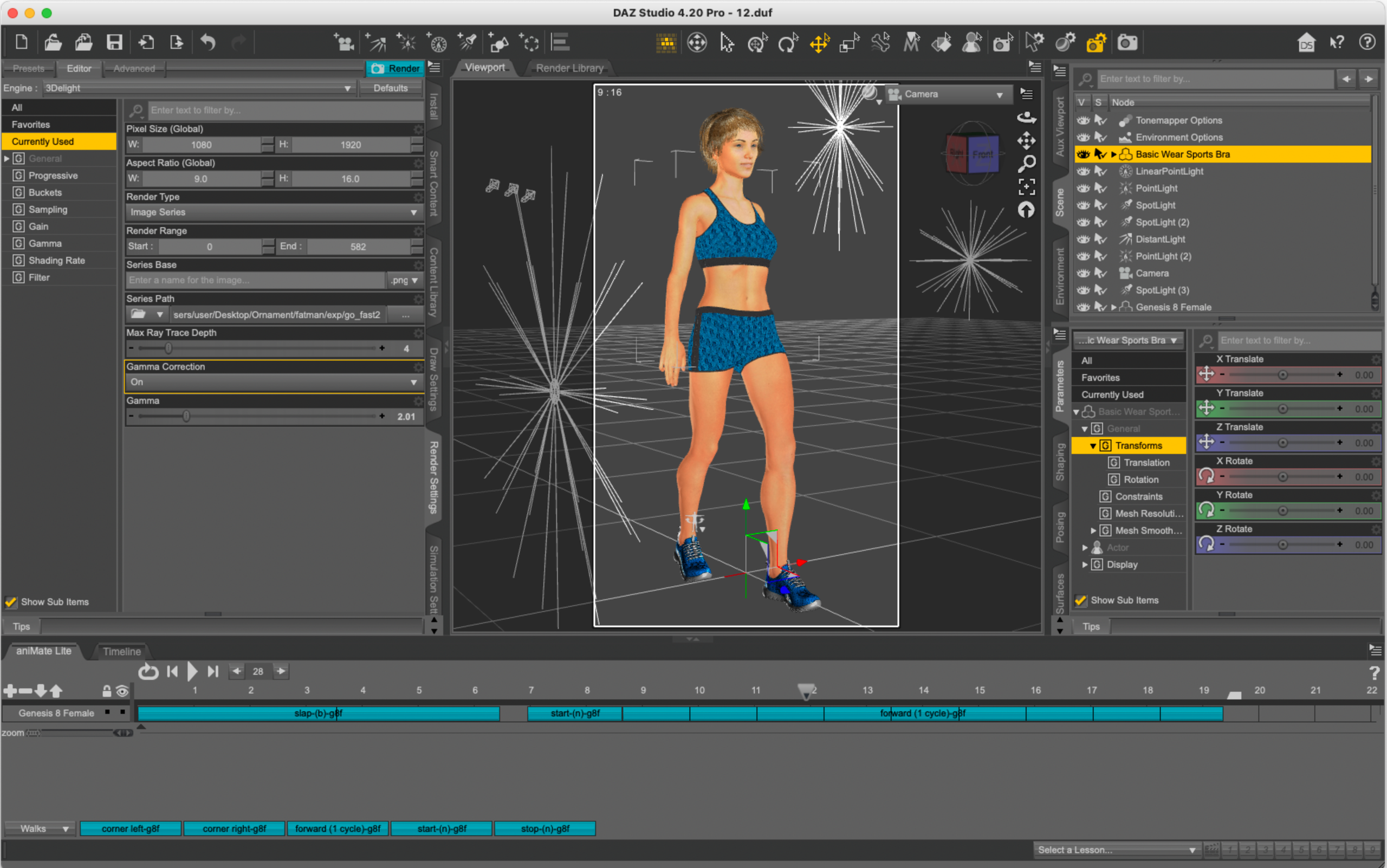Click the blue Render button
Viewport: 1387px width, 868px height.
pyautogui.click(x=396, y=68)
